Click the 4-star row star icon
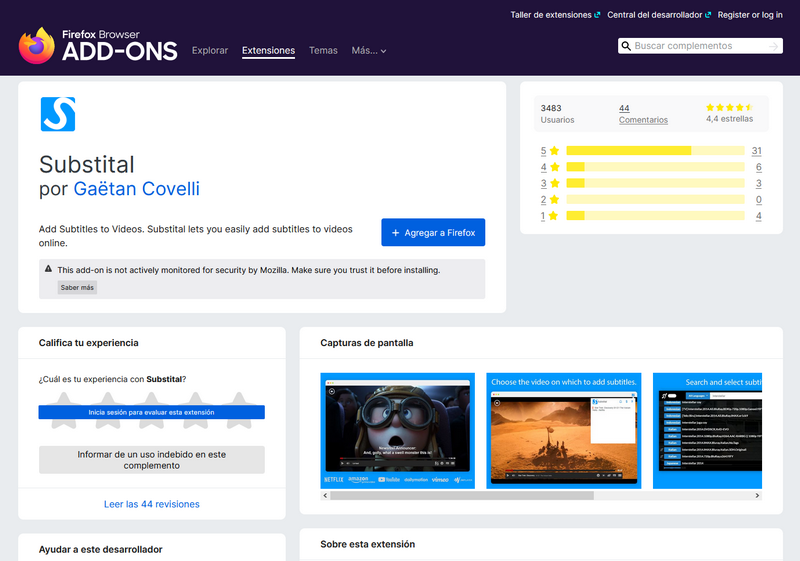 [555, 167]
